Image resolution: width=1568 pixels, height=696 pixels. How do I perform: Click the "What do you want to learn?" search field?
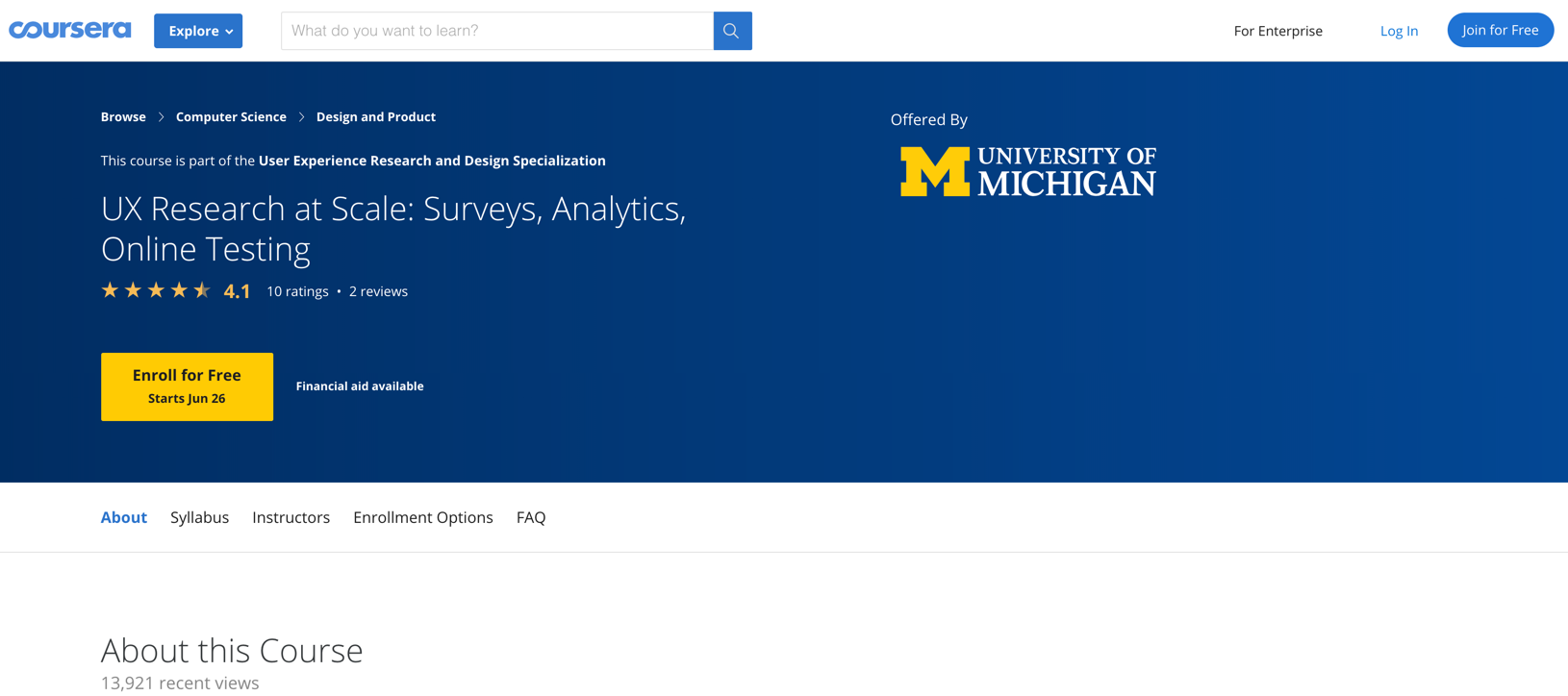[x=497, y=31]
